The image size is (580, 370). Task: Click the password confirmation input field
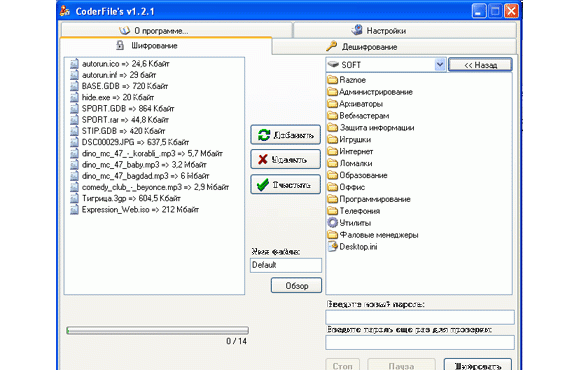tap(420, 342)
